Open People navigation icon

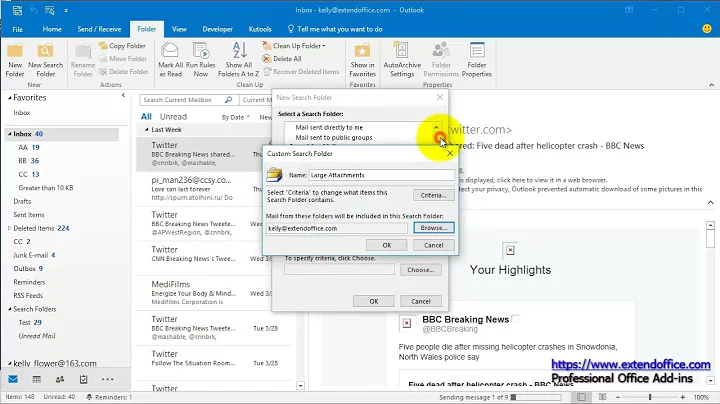tap(60, 379)
